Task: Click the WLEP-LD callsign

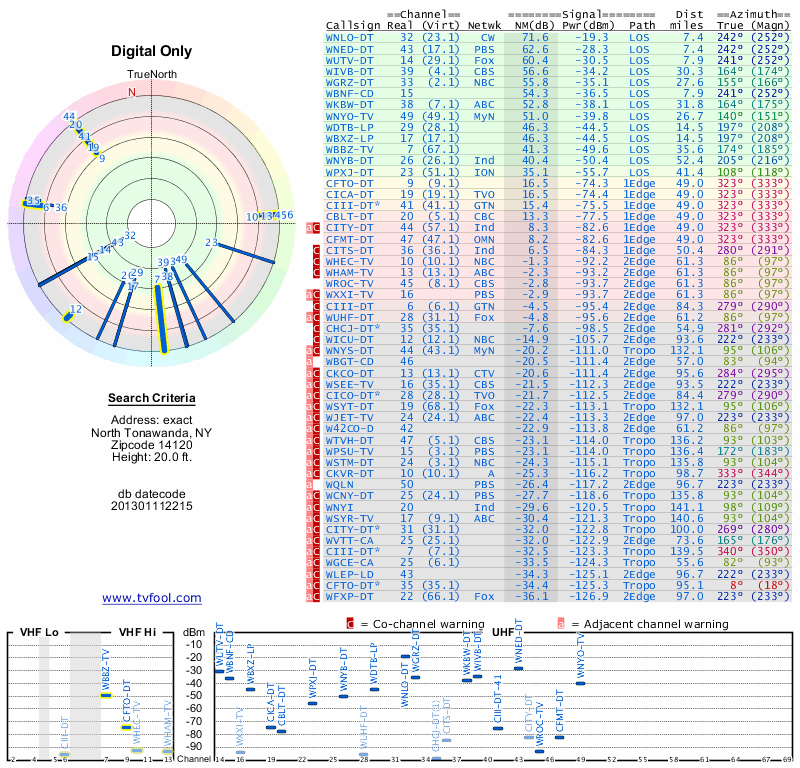Action: pos(349,574)
